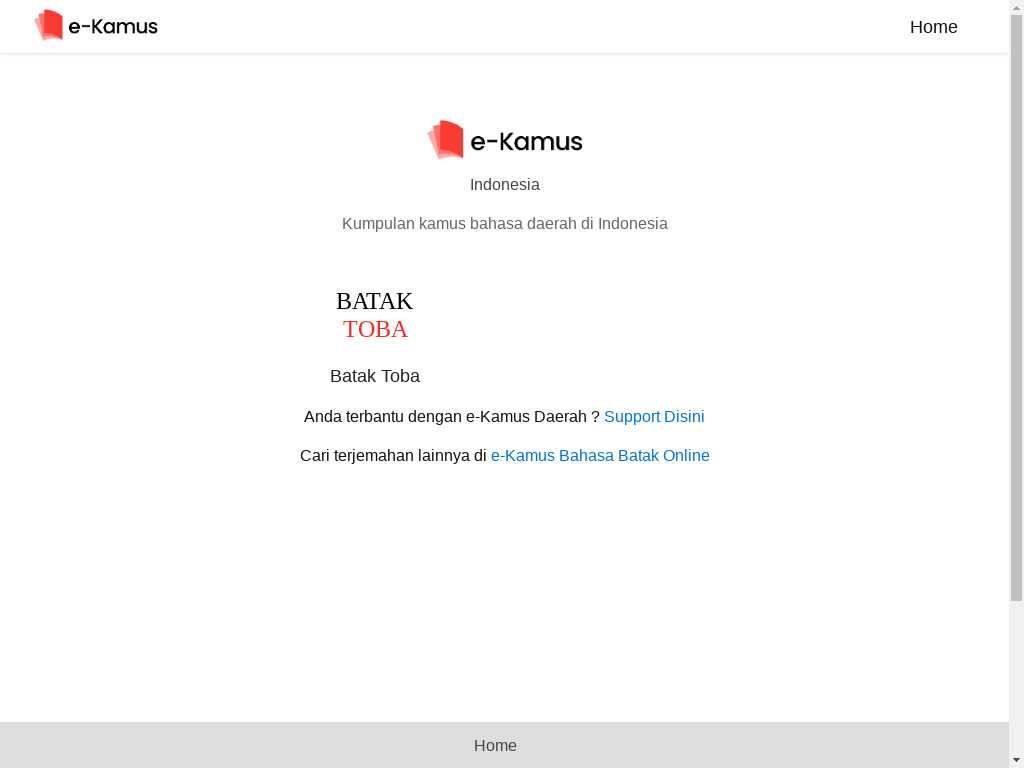Select the Batak Toba label link

click(375, 376)
